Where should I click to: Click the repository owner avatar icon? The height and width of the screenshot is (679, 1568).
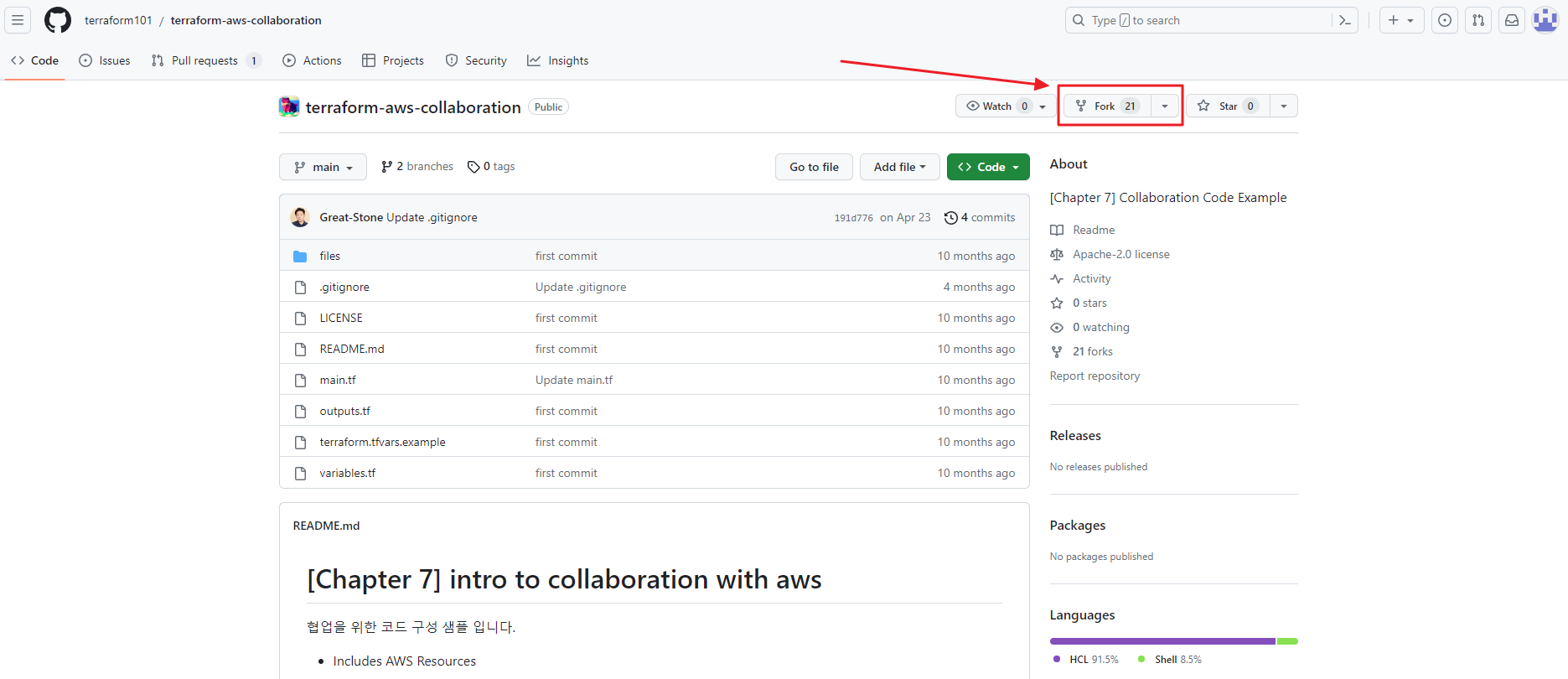(x=289, y=106)
